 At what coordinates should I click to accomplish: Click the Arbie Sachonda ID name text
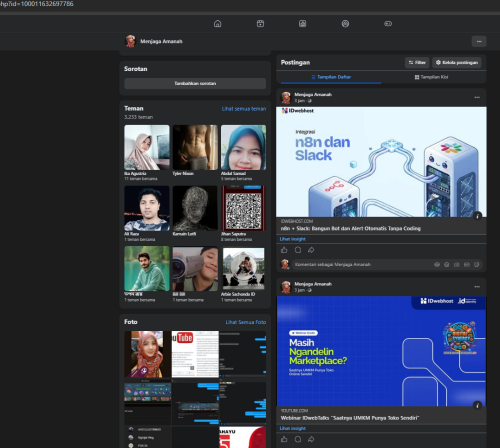coord(238,294)
